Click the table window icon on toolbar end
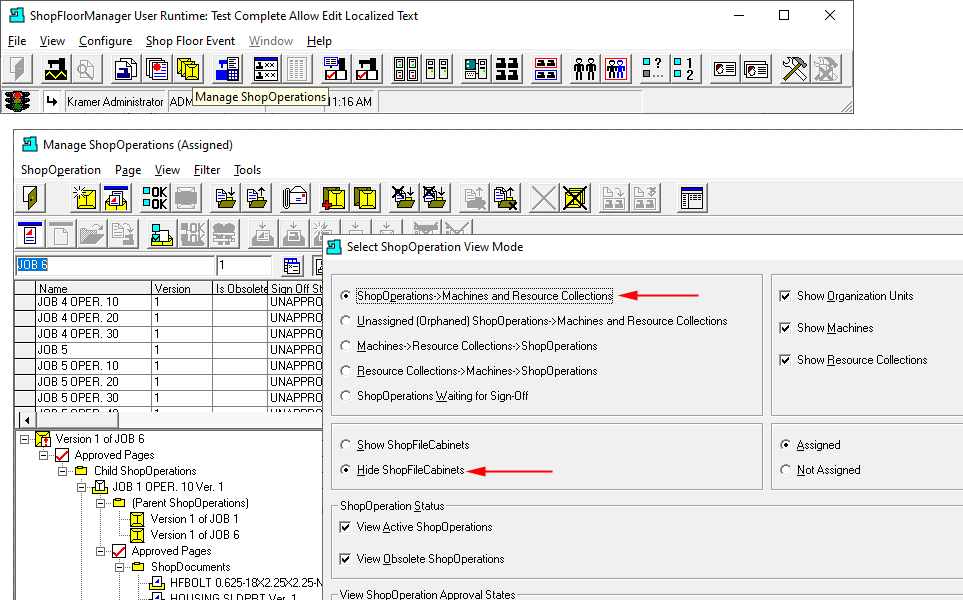The image size is (963, 600). [x=692, y=198]
